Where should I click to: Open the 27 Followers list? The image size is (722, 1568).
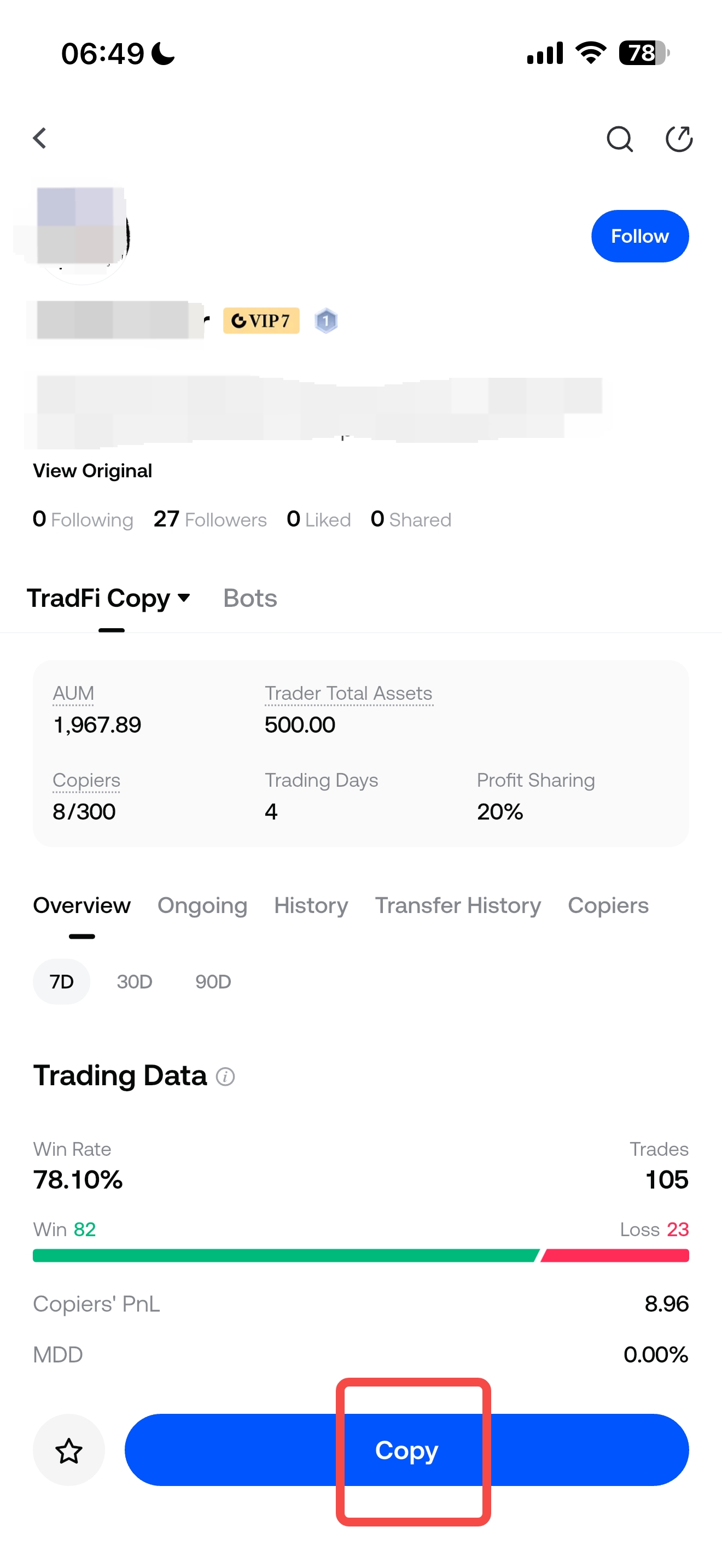210,519
